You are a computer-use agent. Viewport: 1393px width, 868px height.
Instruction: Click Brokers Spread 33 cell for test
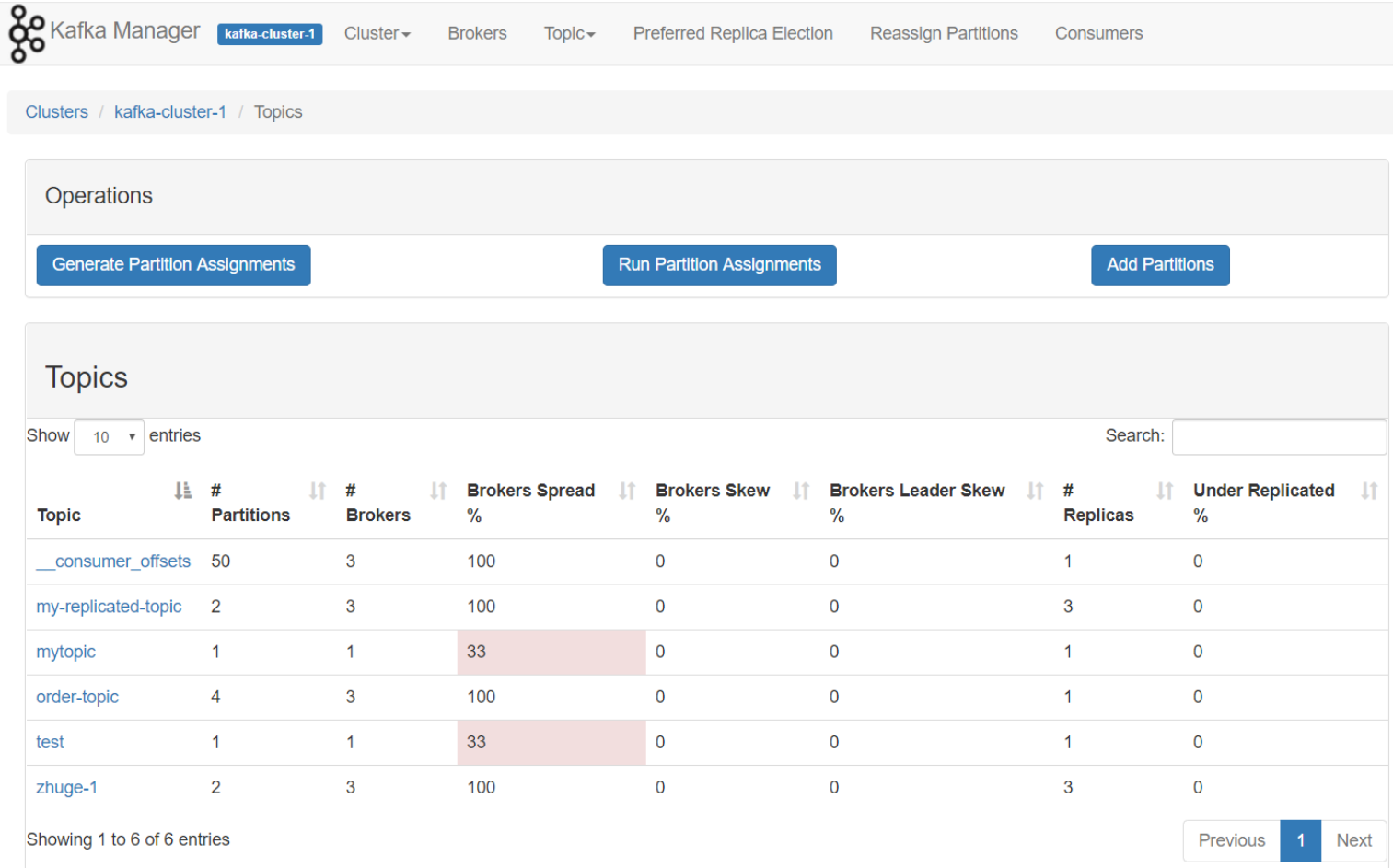point(551,742)
